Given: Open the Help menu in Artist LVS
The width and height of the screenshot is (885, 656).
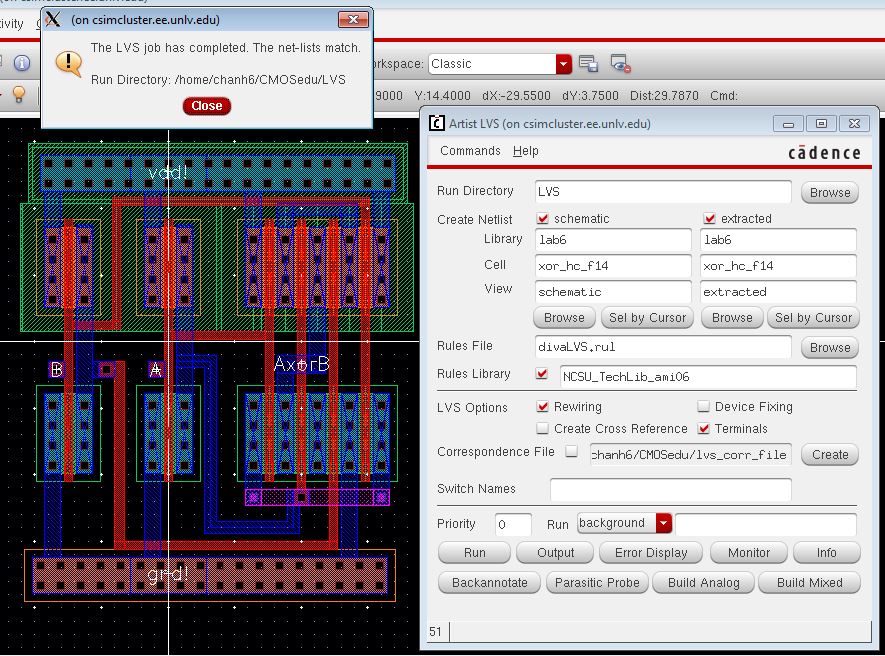Looking at the screenshot, I should tap(525, 151).
